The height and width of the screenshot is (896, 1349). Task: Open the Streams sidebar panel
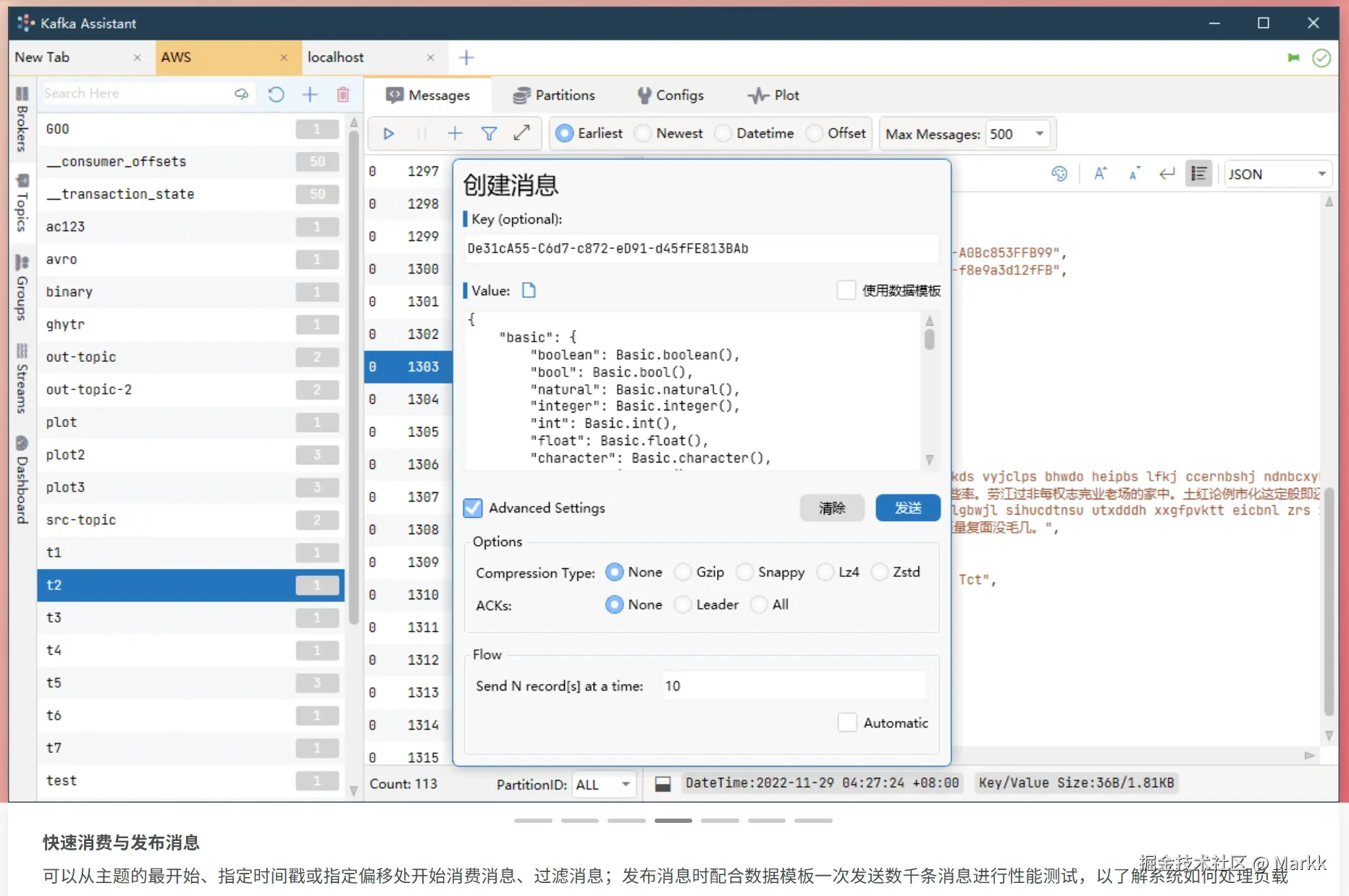coord(22,378)
